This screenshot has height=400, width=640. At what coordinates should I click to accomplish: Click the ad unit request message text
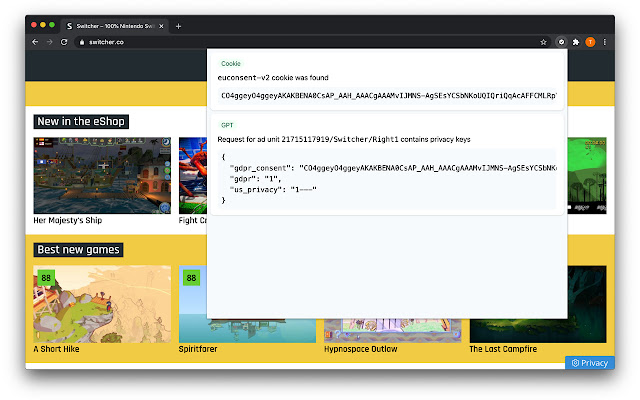(344, 139)
